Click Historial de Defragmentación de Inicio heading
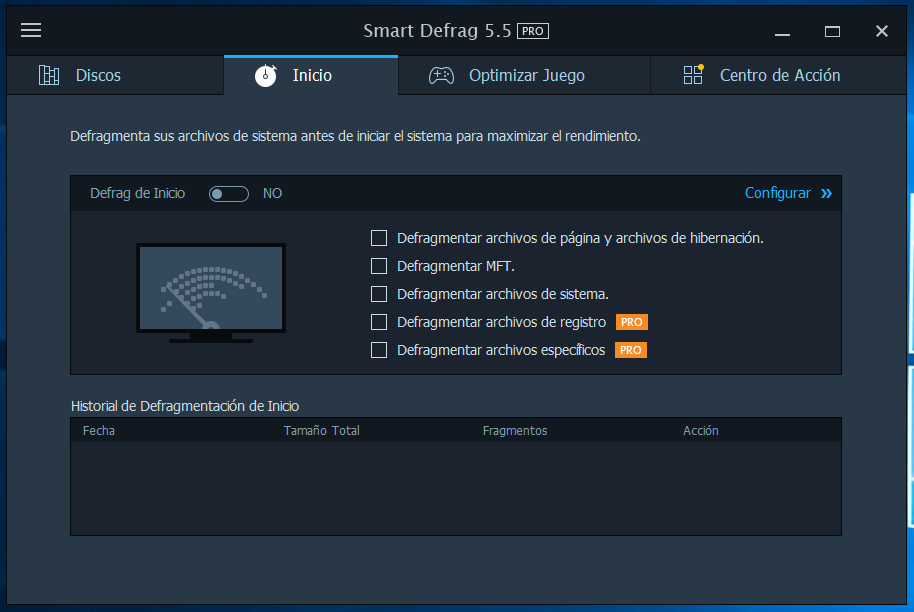This screenshot has width=914, height=612. coord(185,406)
